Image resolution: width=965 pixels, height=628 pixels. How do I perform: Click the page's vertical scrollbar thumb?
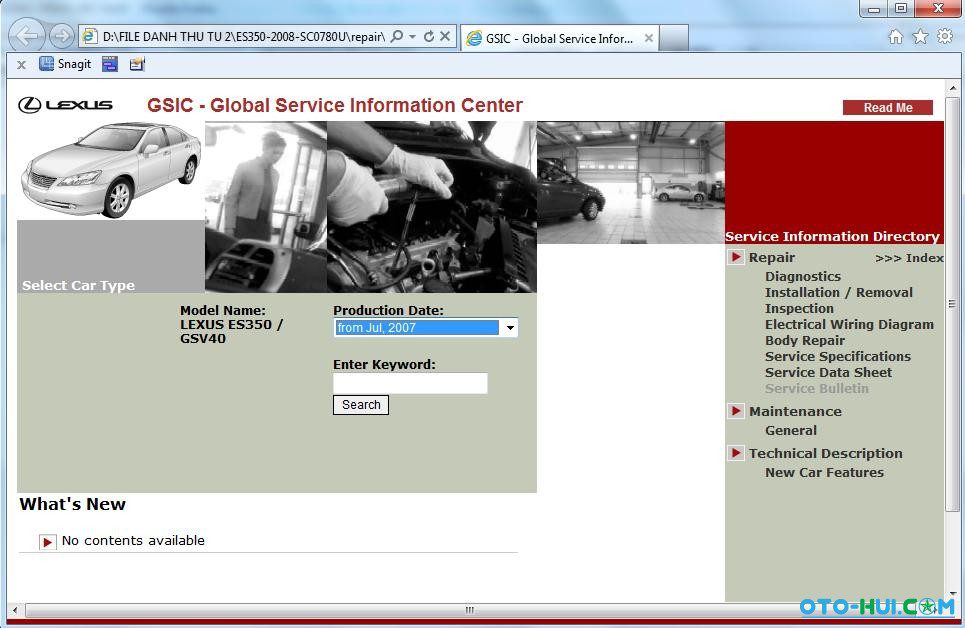(953, 303)
